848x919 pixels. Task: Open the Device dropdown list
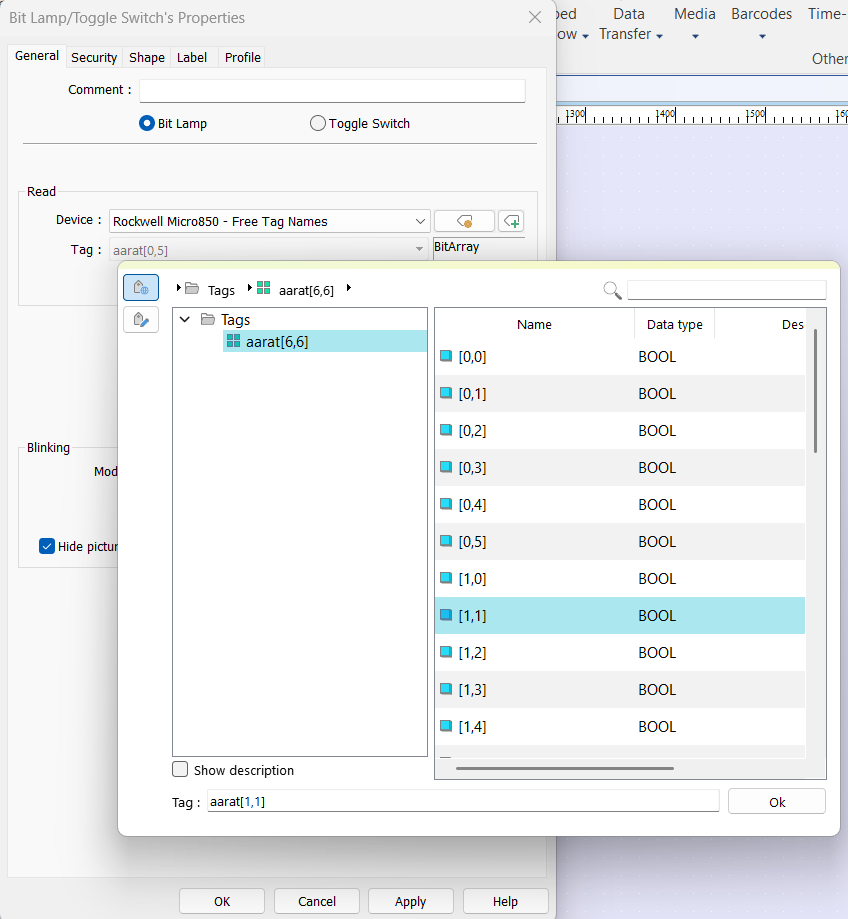tap(420, 221)
